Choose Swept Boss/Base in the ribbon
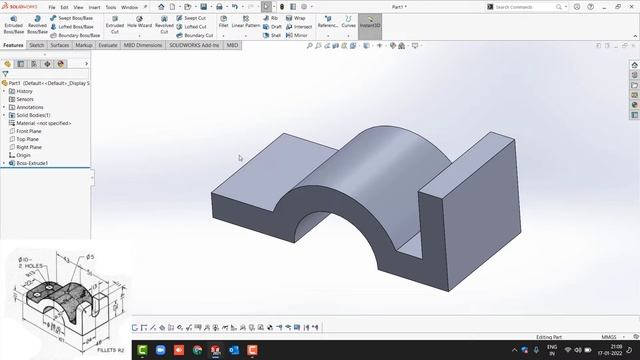Screen dimensions: 640x360 pos(71,18)
